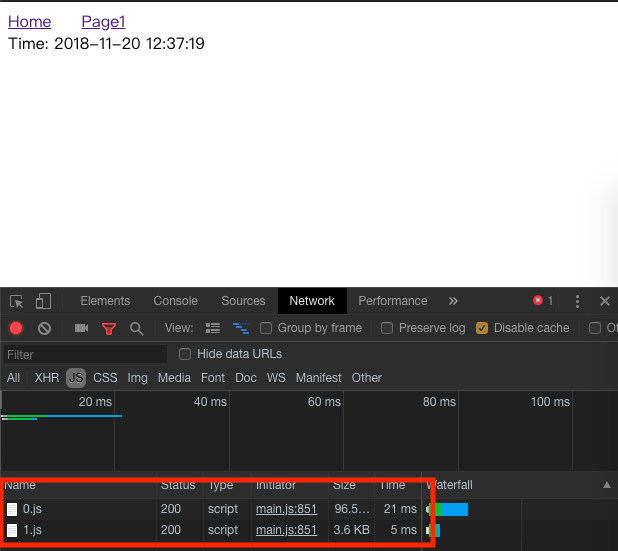Filter requests by Other
This screenshot has height=551, width=618.
point(367,378)
